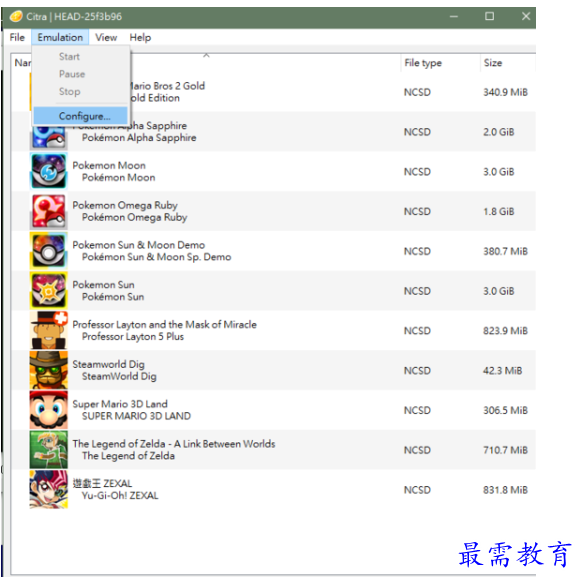Click the Legend of Zelda game icon
Screen dimensions: 580x586
click(x=49, y=450)
